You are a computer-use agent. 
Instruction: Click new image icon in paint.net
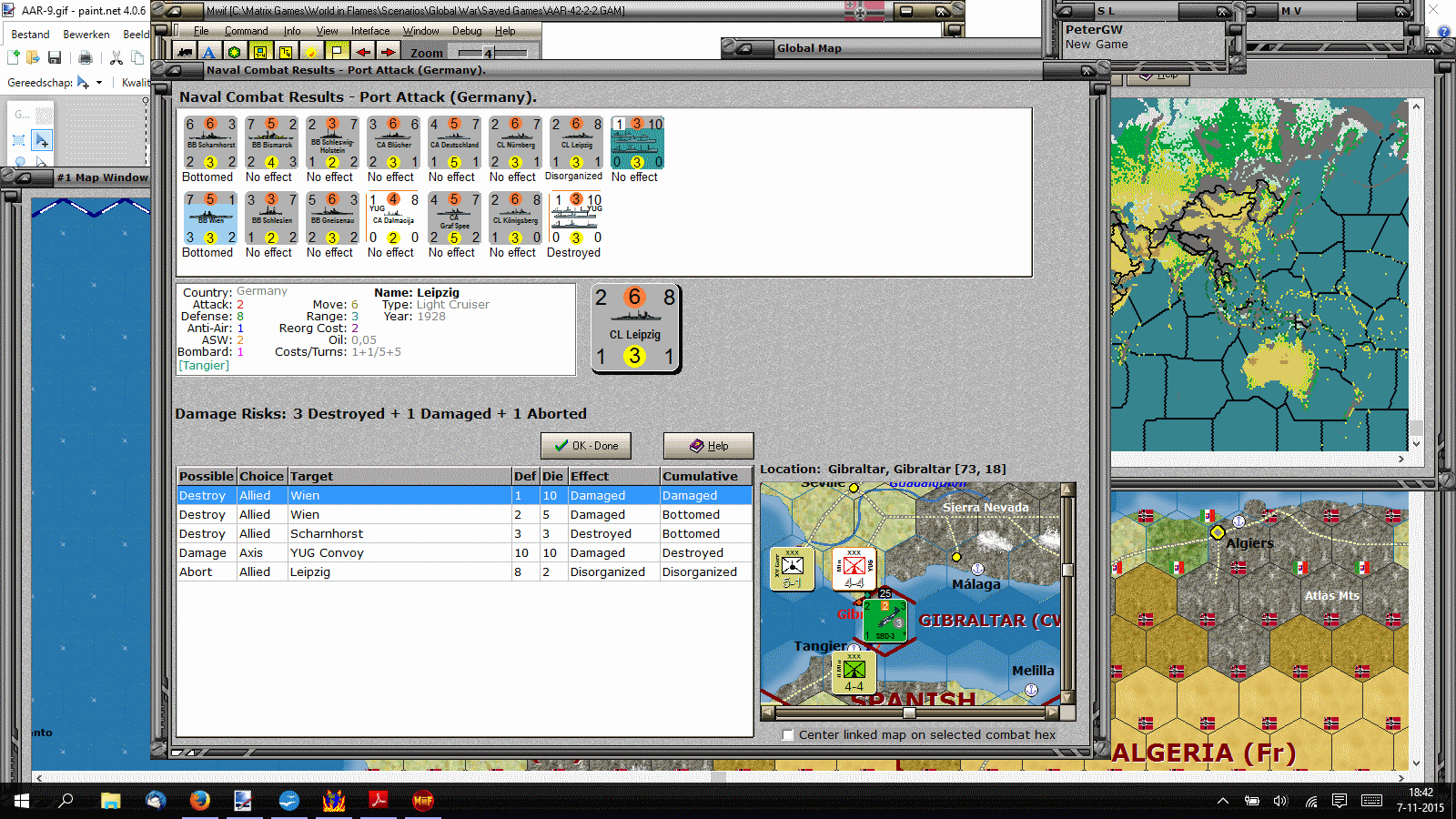pyautogui.click(x=14, y=58)
